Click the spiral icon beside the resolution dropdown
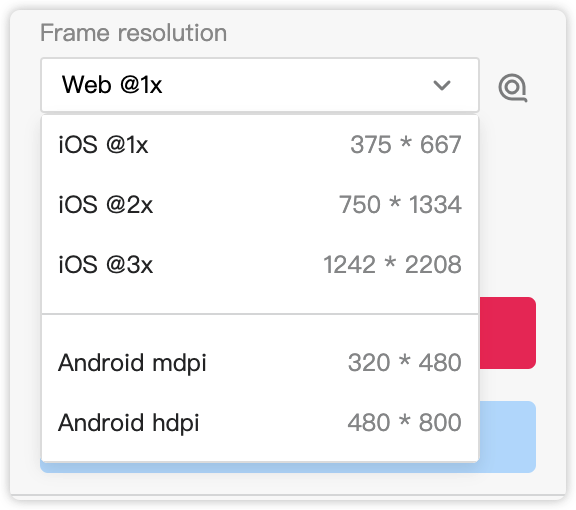Screen dimensions: 576x510 point(513,87)
